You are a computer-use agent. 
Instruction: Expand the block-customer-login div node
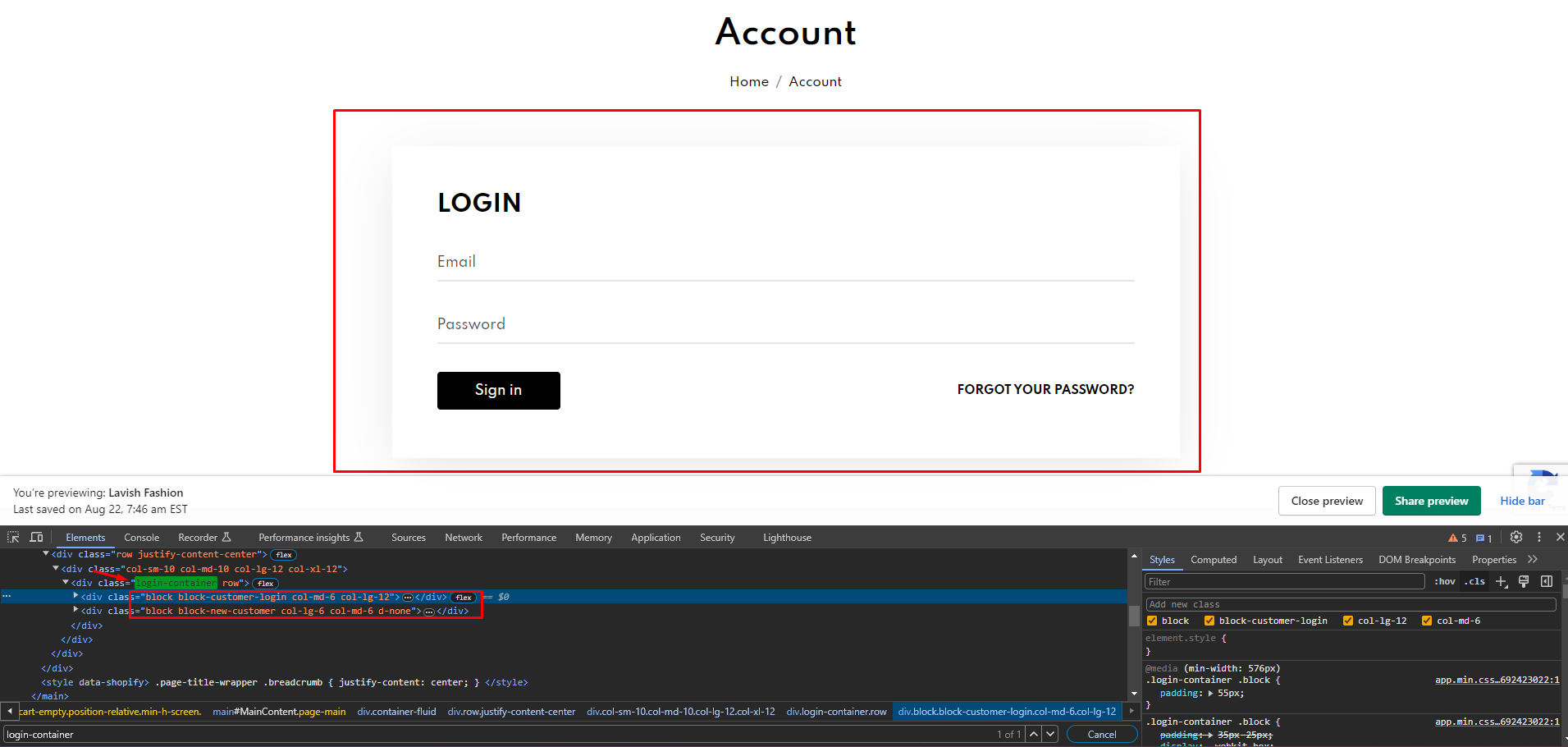75,596
